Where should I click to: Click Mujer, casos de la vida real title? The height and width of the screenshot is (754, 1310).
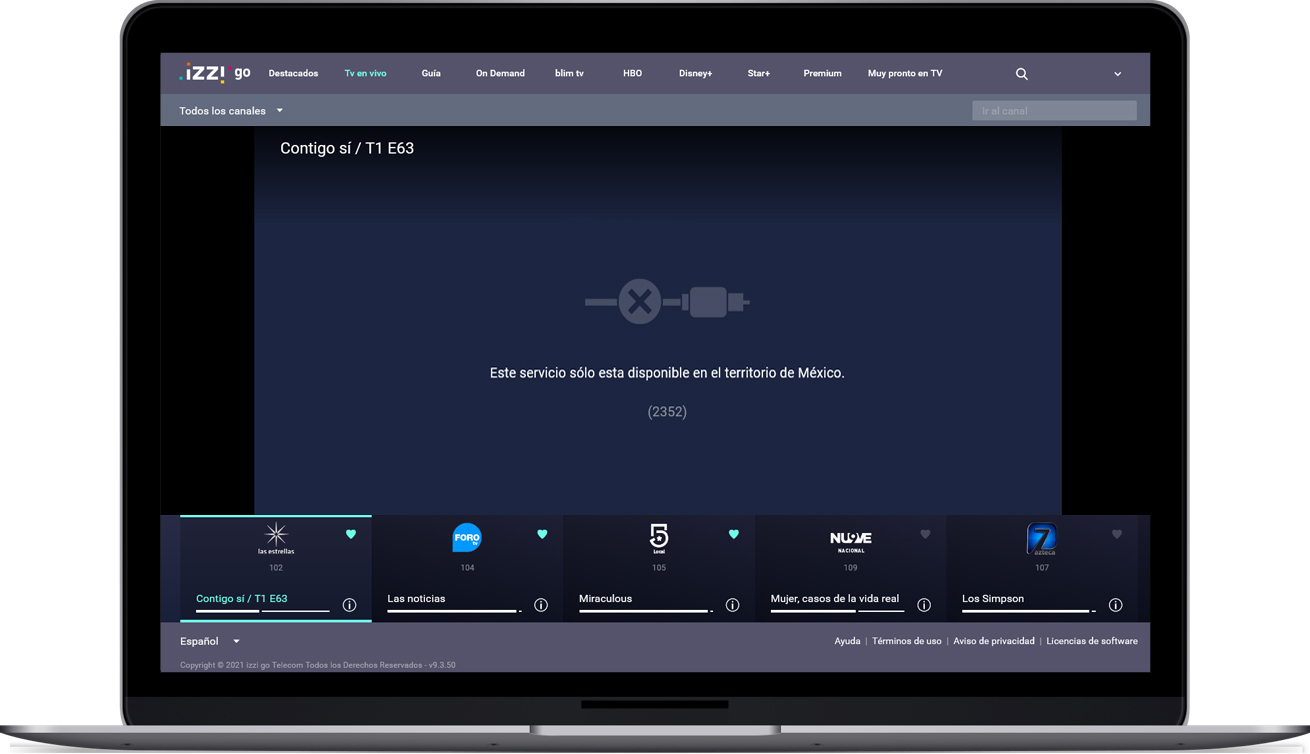(835, 598)
